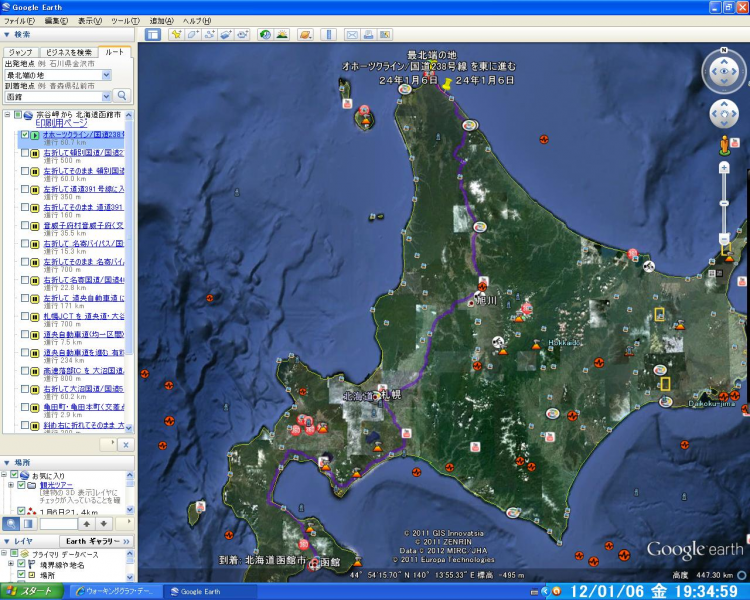The width and height of the screenshot is (750, 600).
Task: Toggle the プライマリ データベース checkbox
Action: (14, 554)
